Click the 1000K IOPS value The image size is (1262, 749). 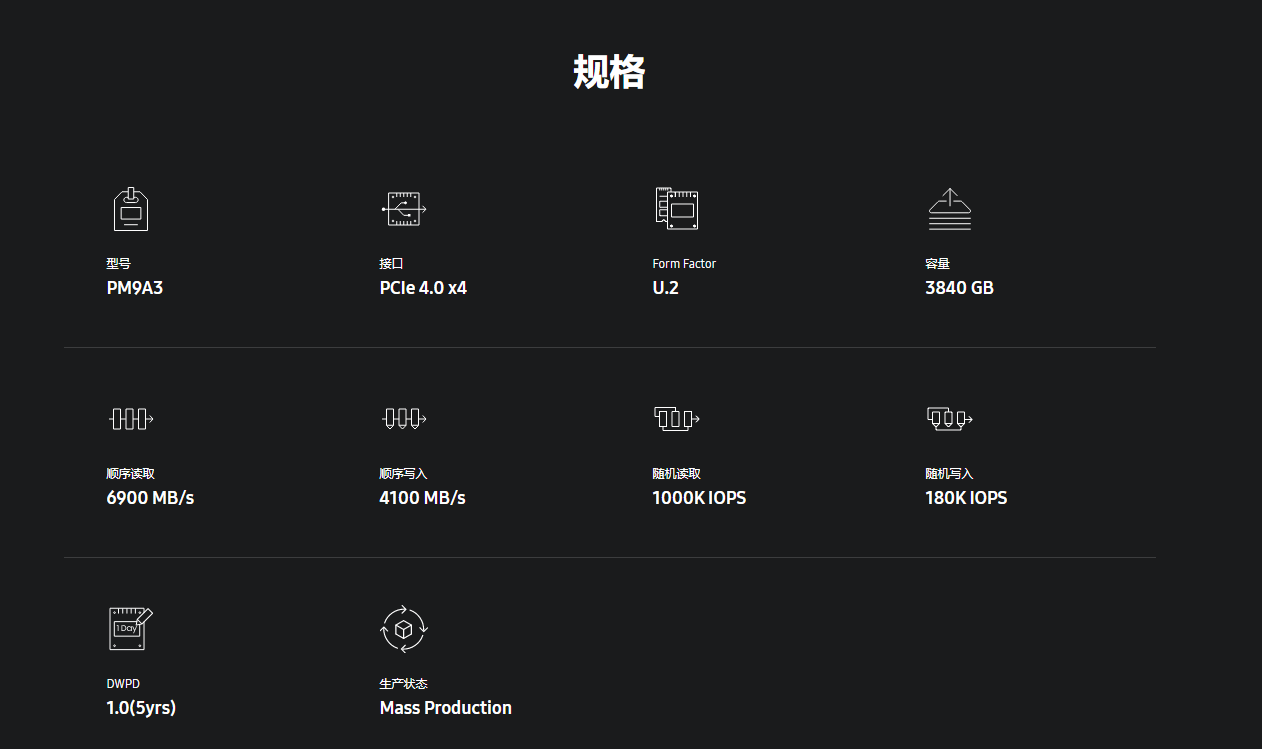[x=699, y=498]
